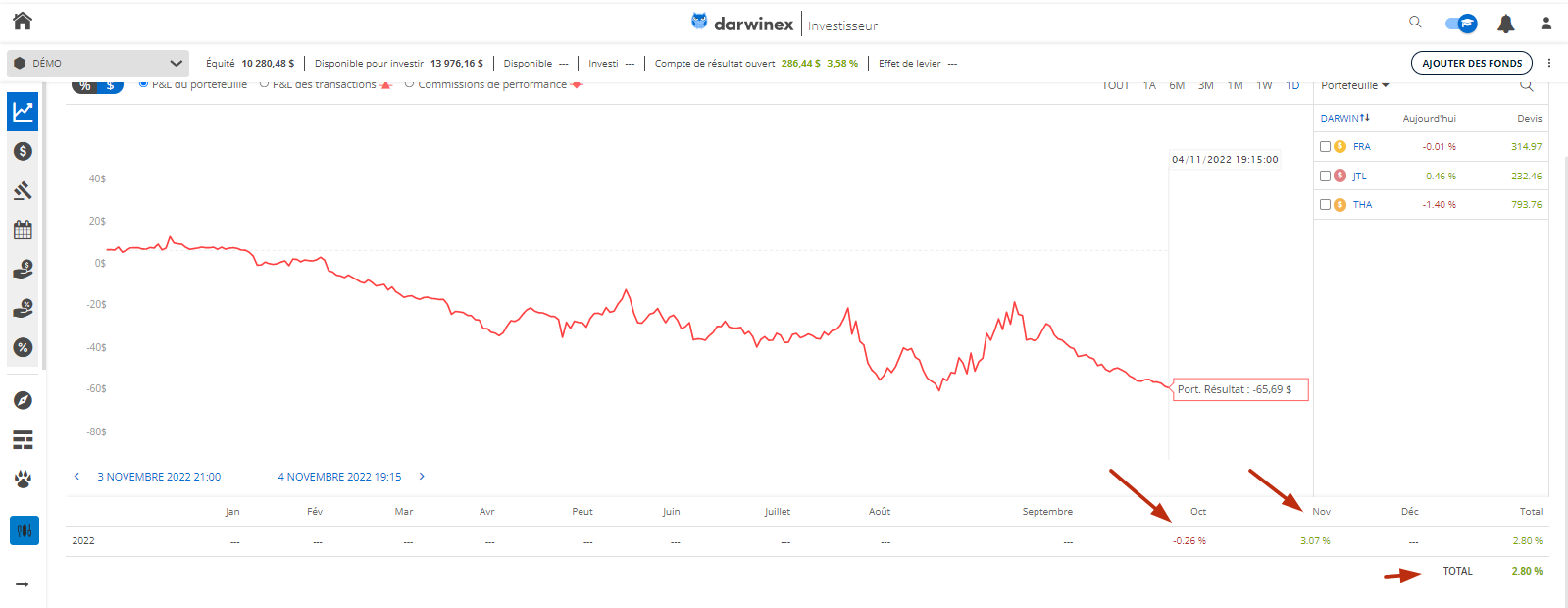Open the compass explore icon
This screenshot has height=608, width=1568.
tap(23, 400)
